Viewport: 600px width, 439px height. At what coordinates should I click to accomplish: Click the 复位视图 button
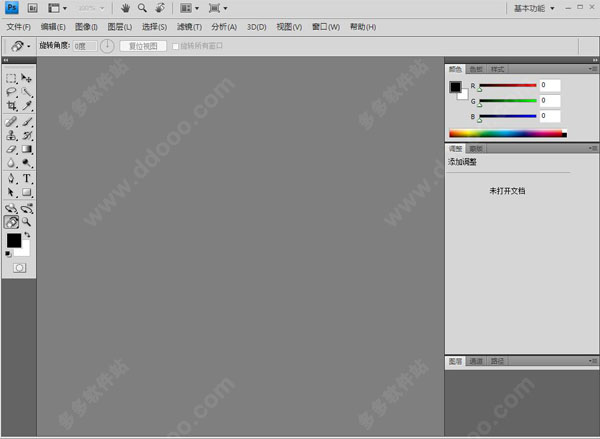[x=143, y=46]
